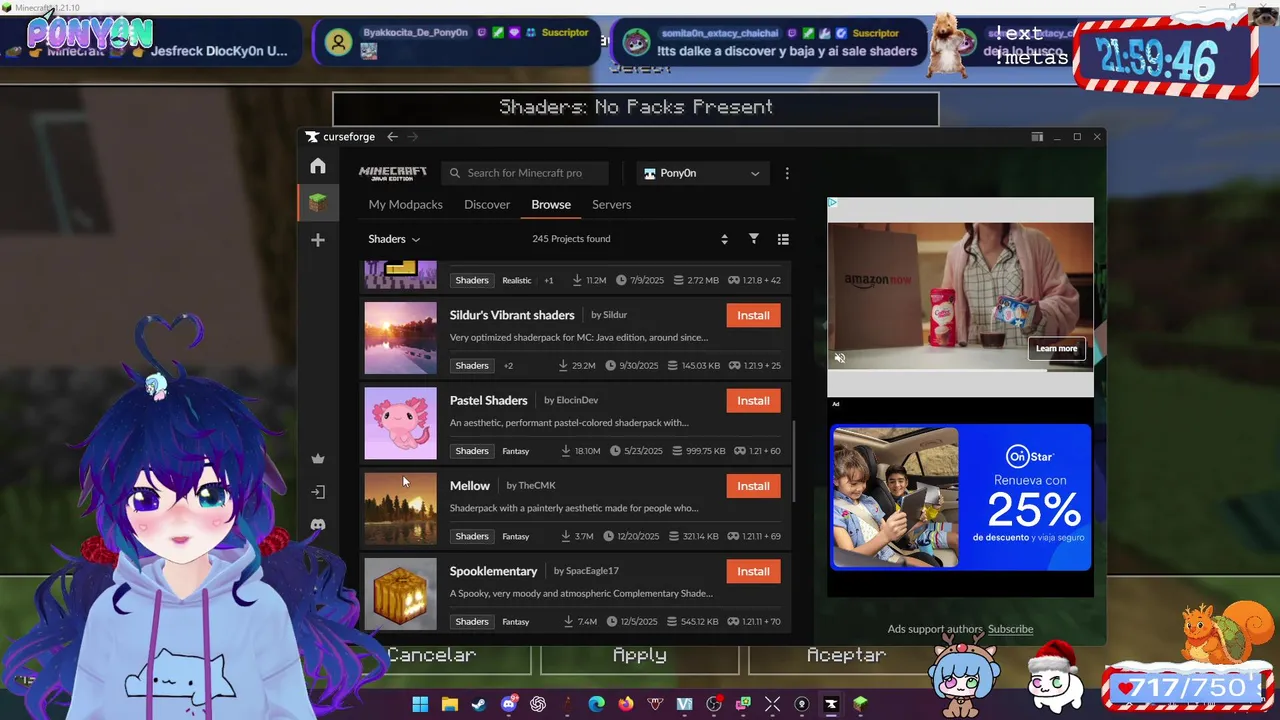Click the AdChoices icon on the video ad

pyautogui.click(x=833, y=202)
